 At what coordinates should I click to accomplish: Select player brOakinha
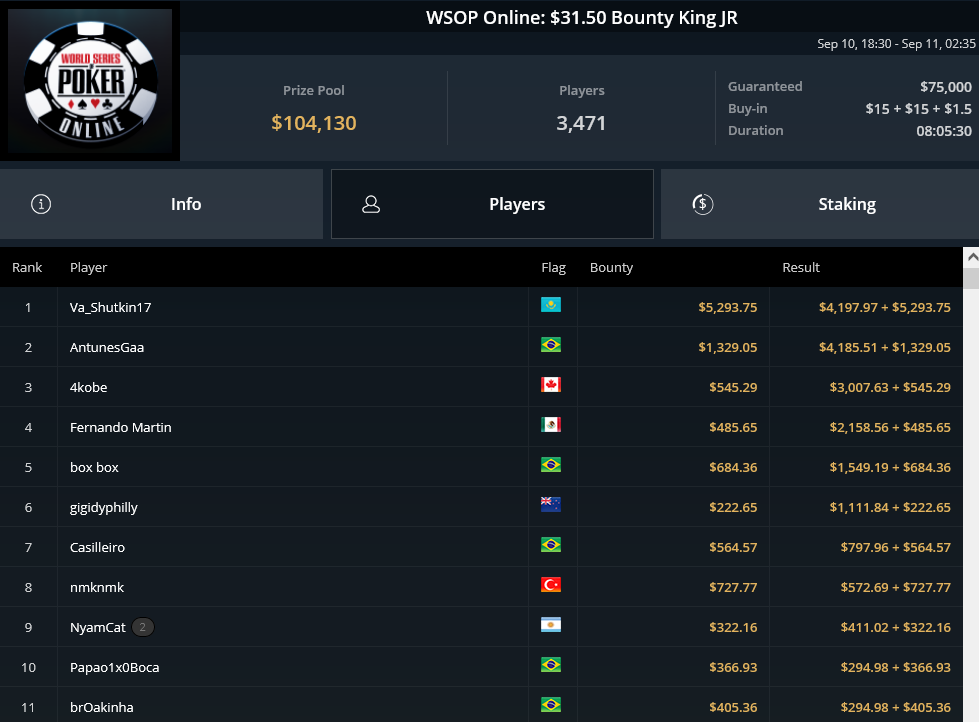pos(102,707)
